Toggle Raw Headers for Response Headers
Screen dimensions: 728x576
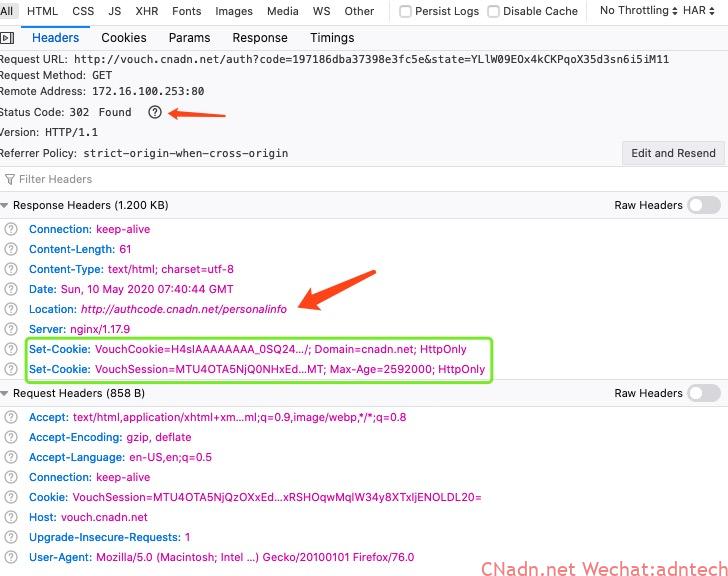pos(703,205)
